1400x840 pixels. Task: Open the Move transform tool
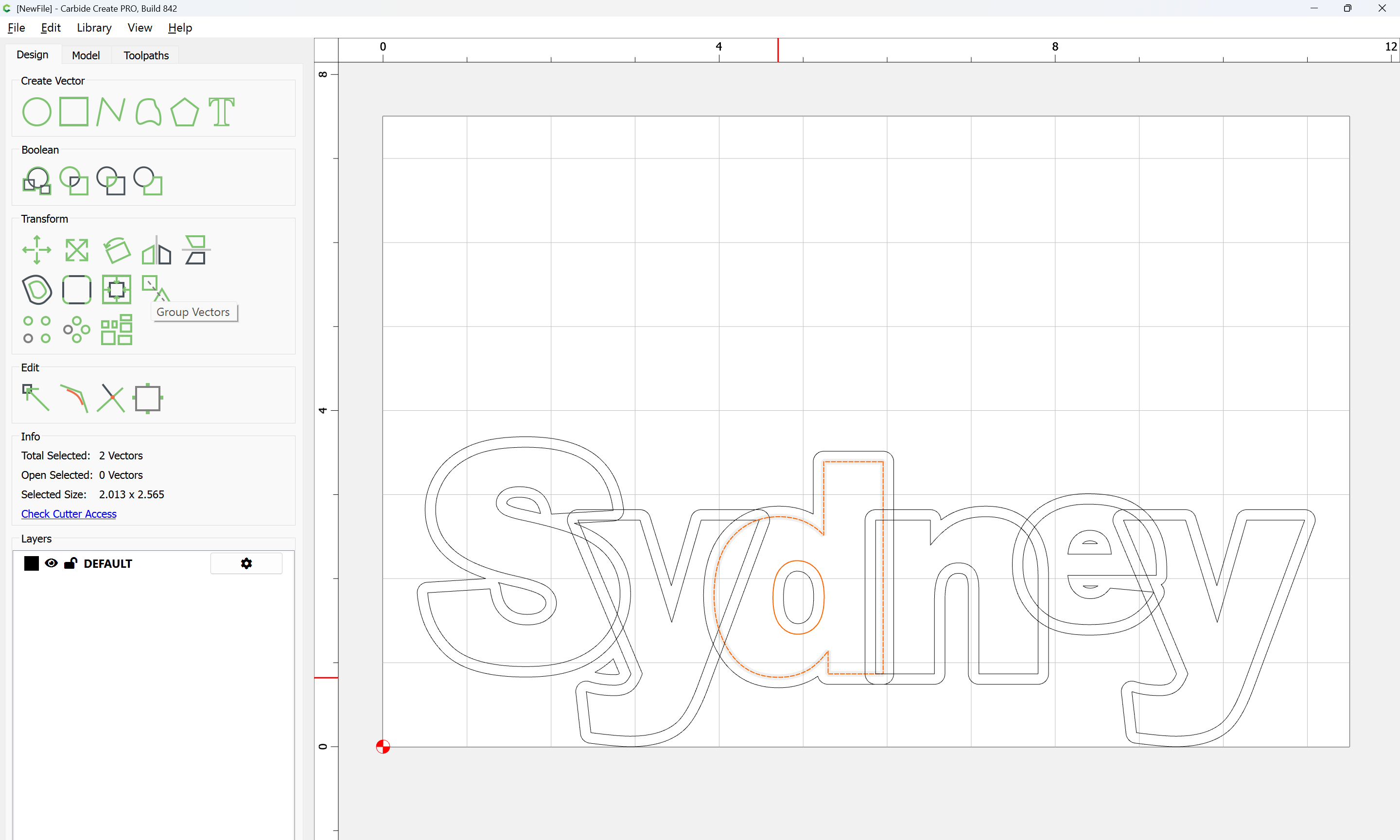37,250
